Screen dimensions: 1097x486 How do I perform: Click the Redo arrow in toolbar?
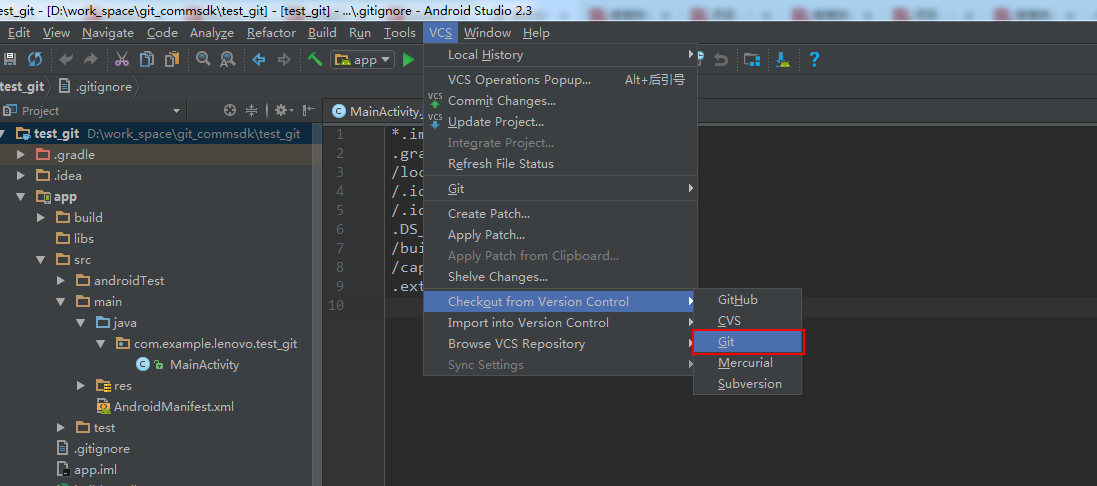point(90,59)
